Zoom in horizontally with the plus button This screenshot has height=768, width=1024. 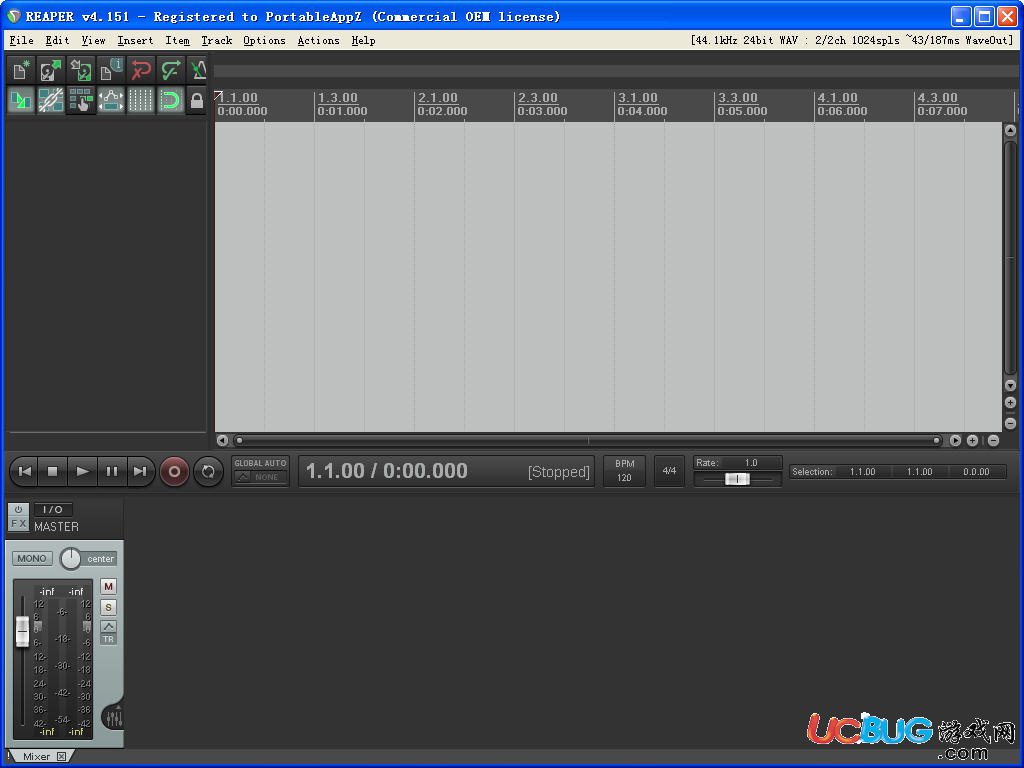pos(972,441)
